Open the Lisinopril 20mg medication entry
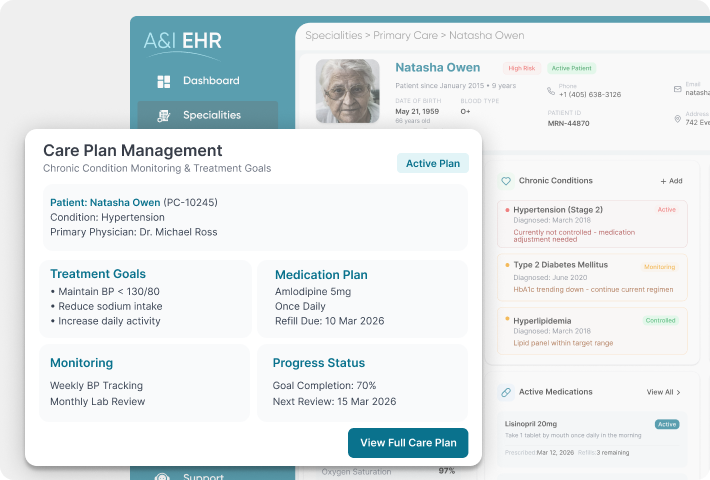 (592, 439)
